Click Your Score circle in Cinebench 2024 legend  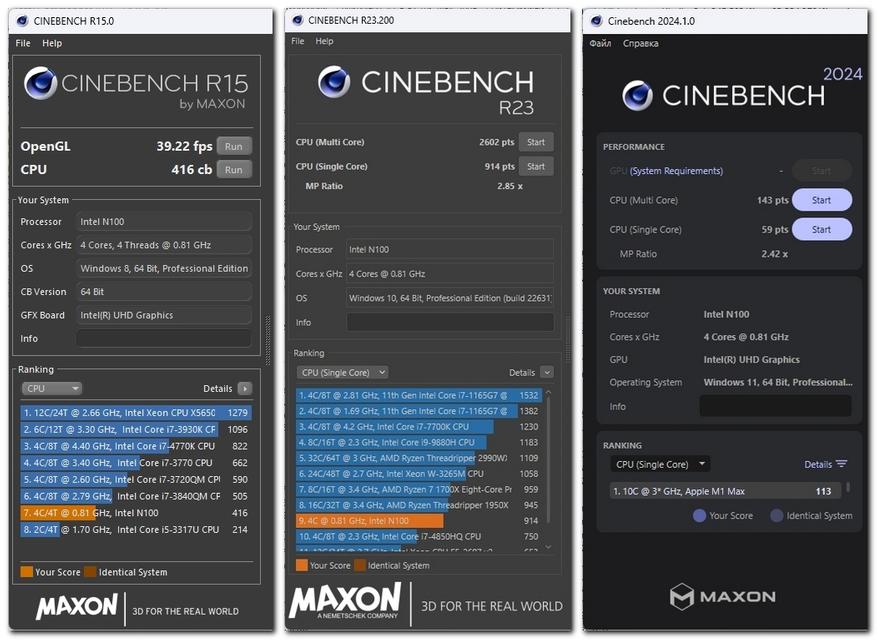point(699,515)
